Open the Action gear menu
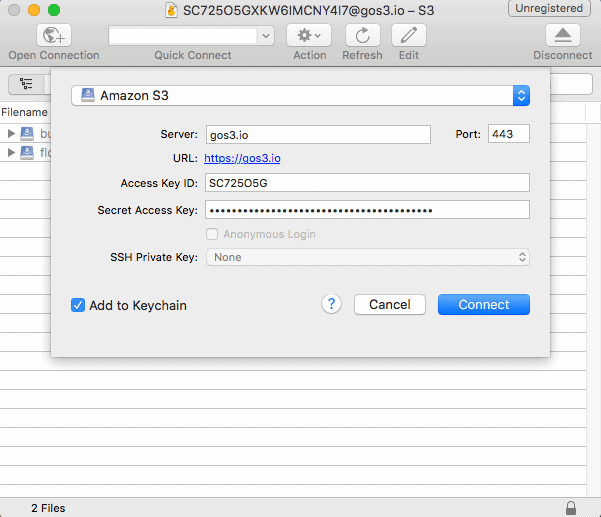601x517 pixels. pos(309,35)
